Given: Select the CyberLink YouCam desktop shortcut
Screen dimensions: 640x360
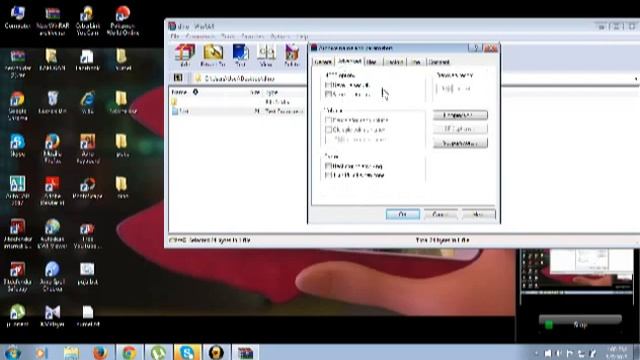Looking at the screenshot, I should (x=87, y=20).
